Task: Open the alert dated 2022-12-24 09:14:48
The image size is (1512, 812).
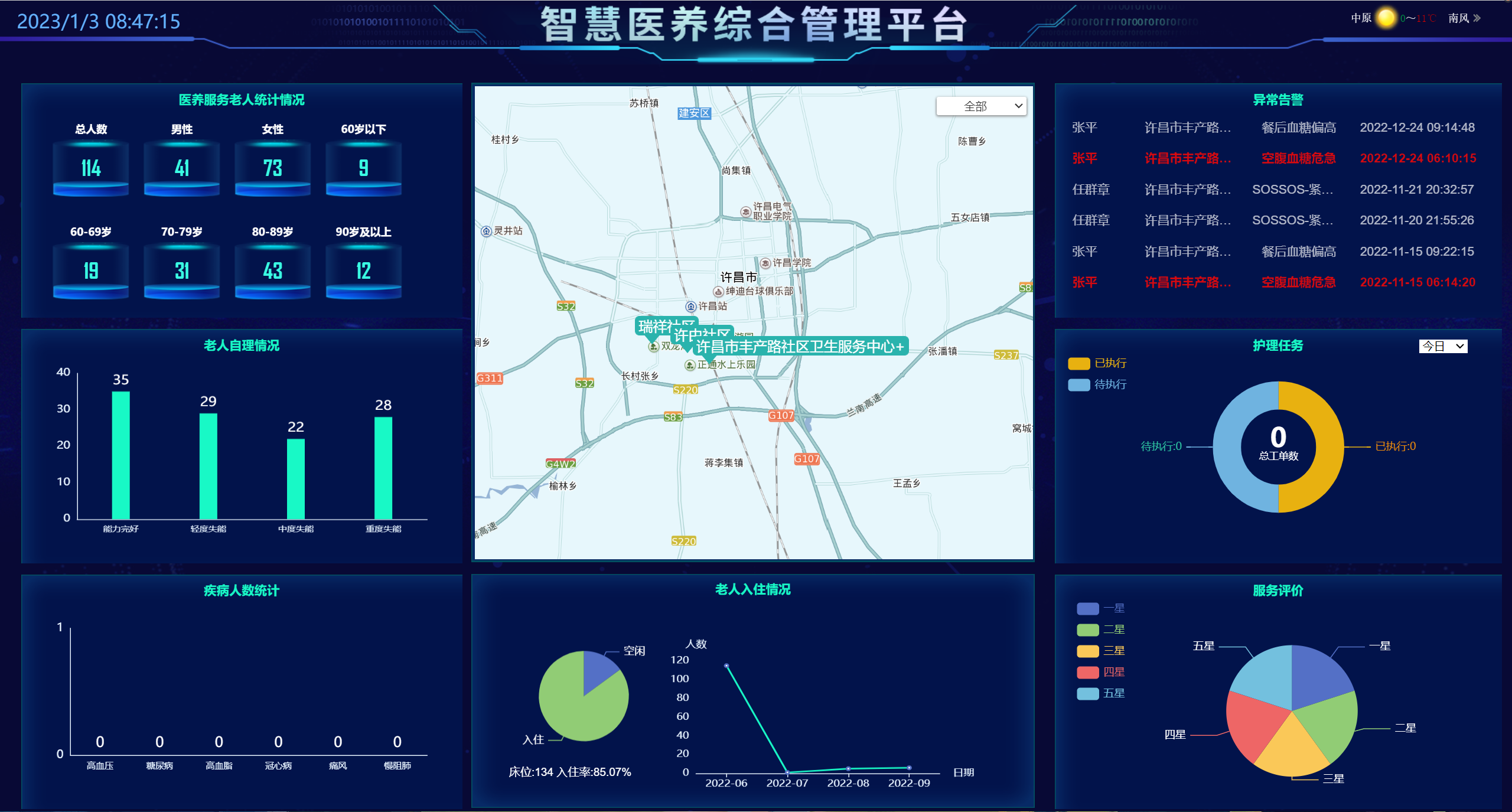Action: click(x=1273, y=128)
